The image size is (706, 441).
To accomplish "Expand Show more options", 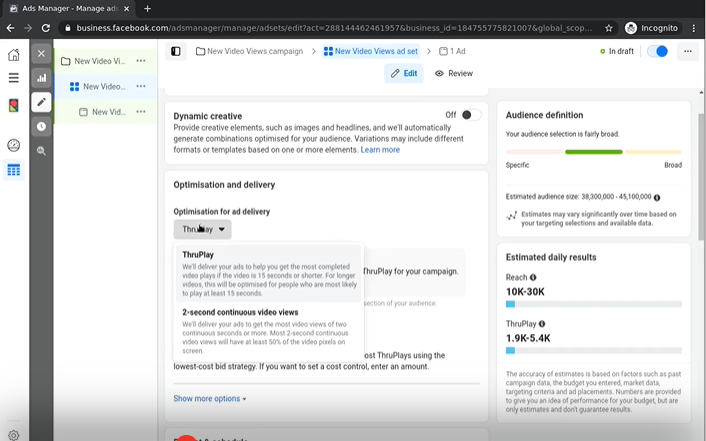I will 210,399.
